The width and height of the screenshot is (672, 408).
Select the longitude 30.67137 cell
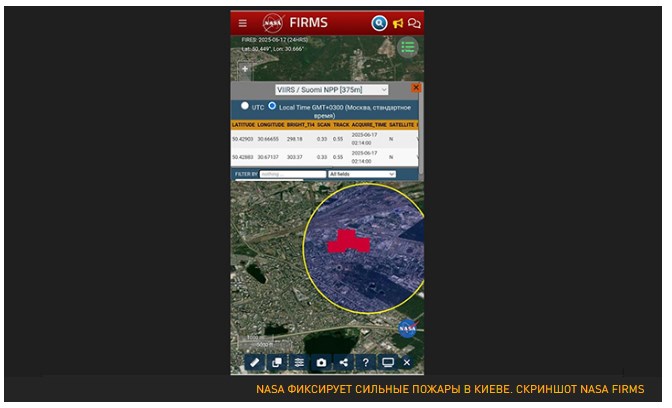pos(268,157)
